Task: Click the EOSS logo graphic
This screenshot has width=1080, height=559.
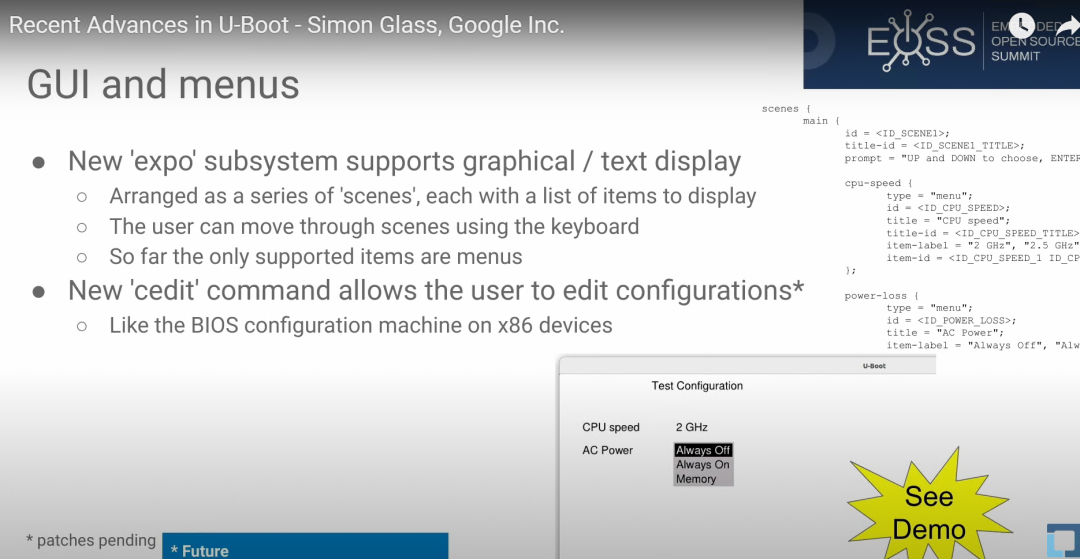Action: (x=921, y=41)
